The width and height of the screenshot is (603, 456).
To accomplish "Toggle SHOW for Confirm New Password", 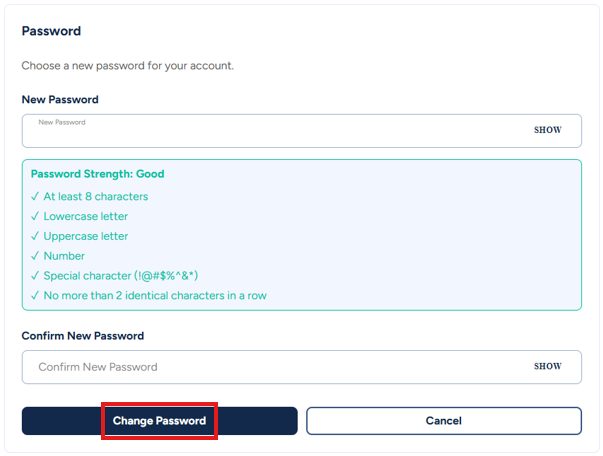I will point(547,366).
